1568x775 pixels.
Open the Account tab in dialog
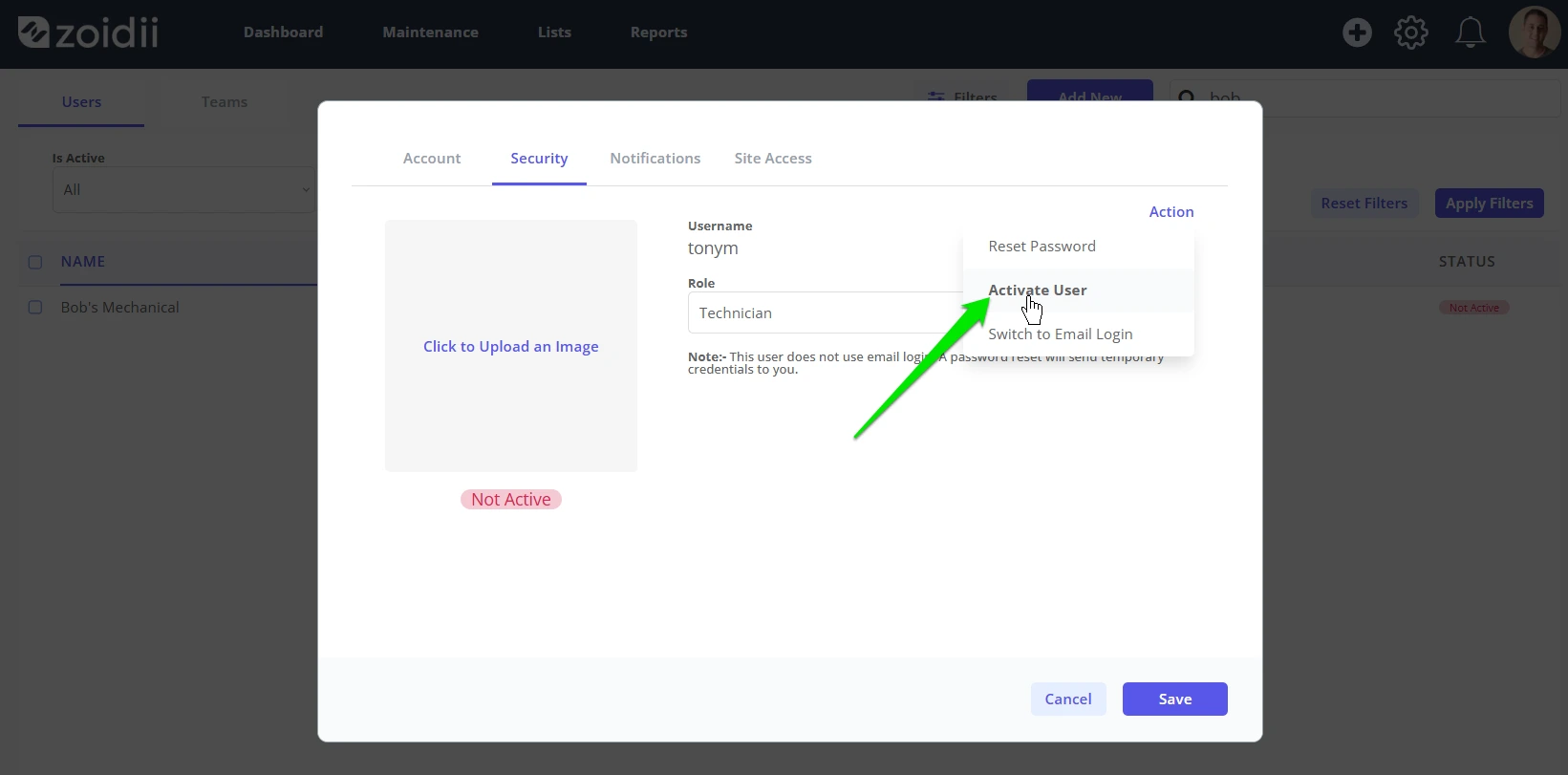(432, 159)
